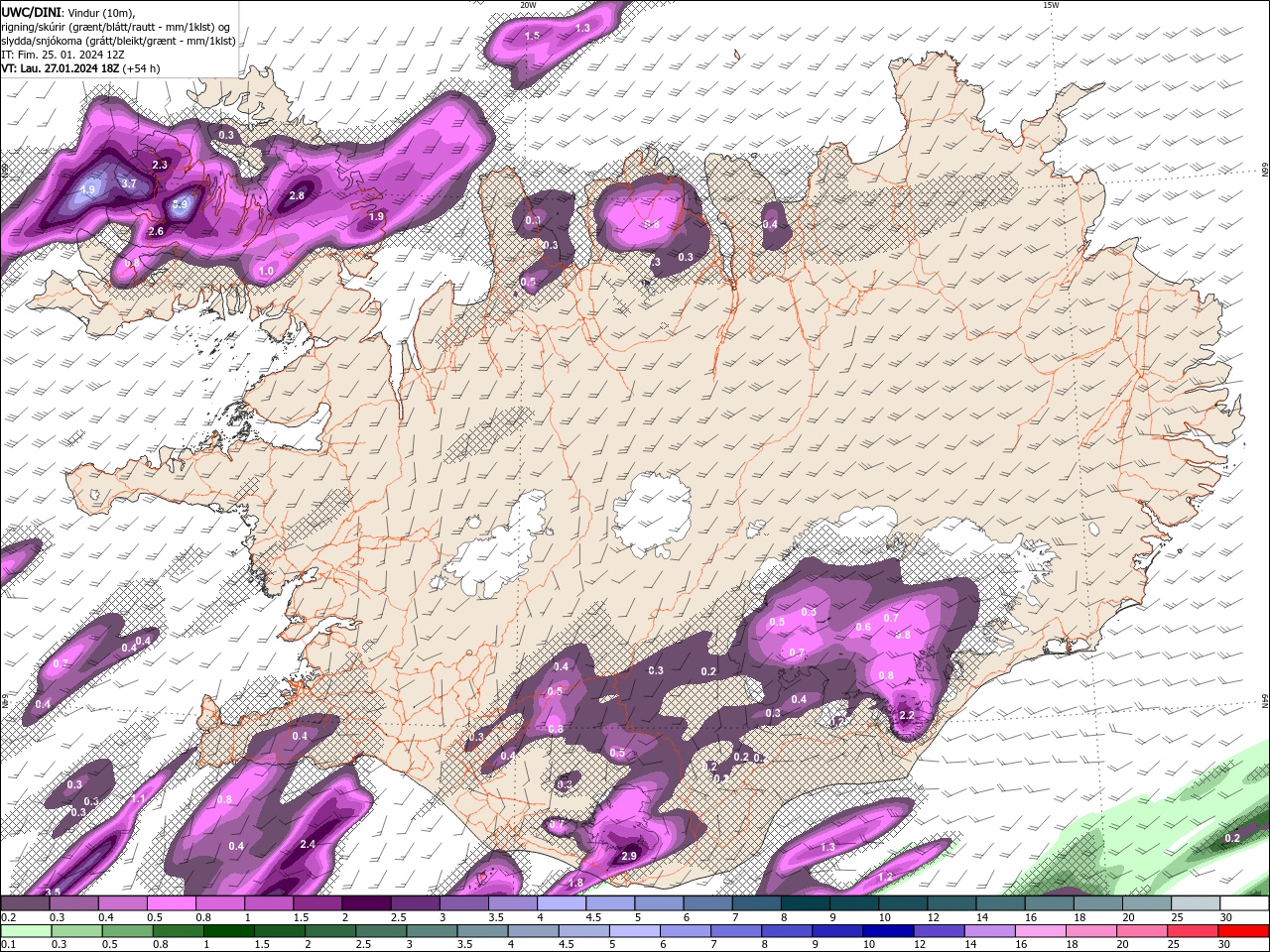Click the 4.9 snowfall value label

click(87, 189)
